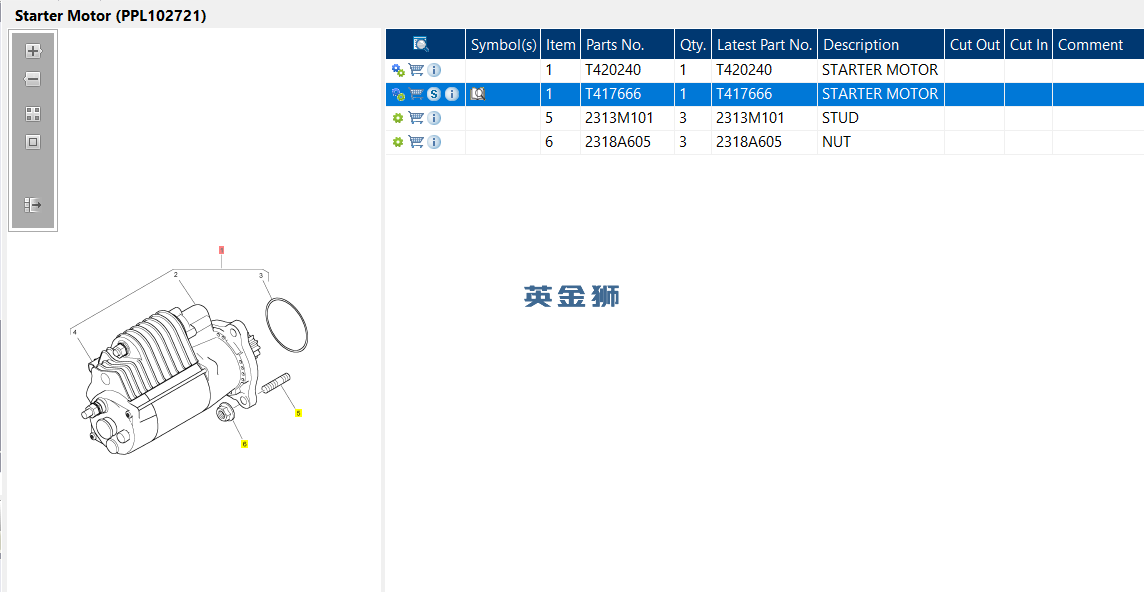Click callout 2 on the starter diagram
Image resolution: width=1144 pixels, height=592 pixels.
point(176,274)
